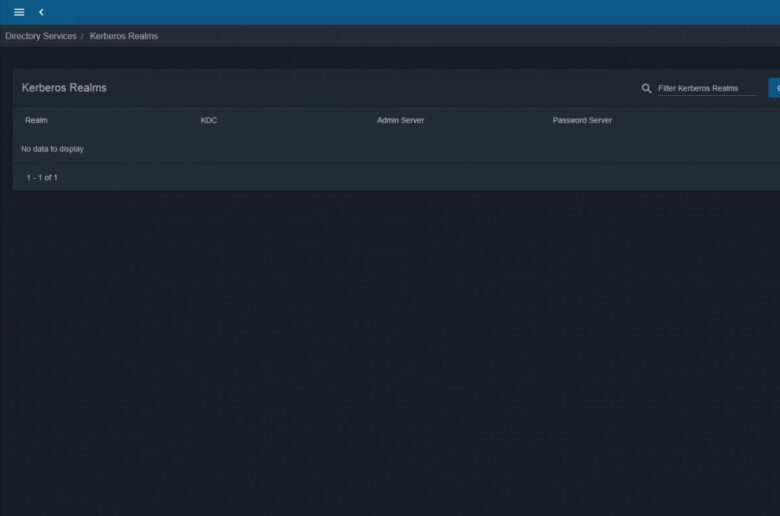Screen dimensions: 780x516
Task: Click the blue button beside filter
Action: tap(775, 88)
